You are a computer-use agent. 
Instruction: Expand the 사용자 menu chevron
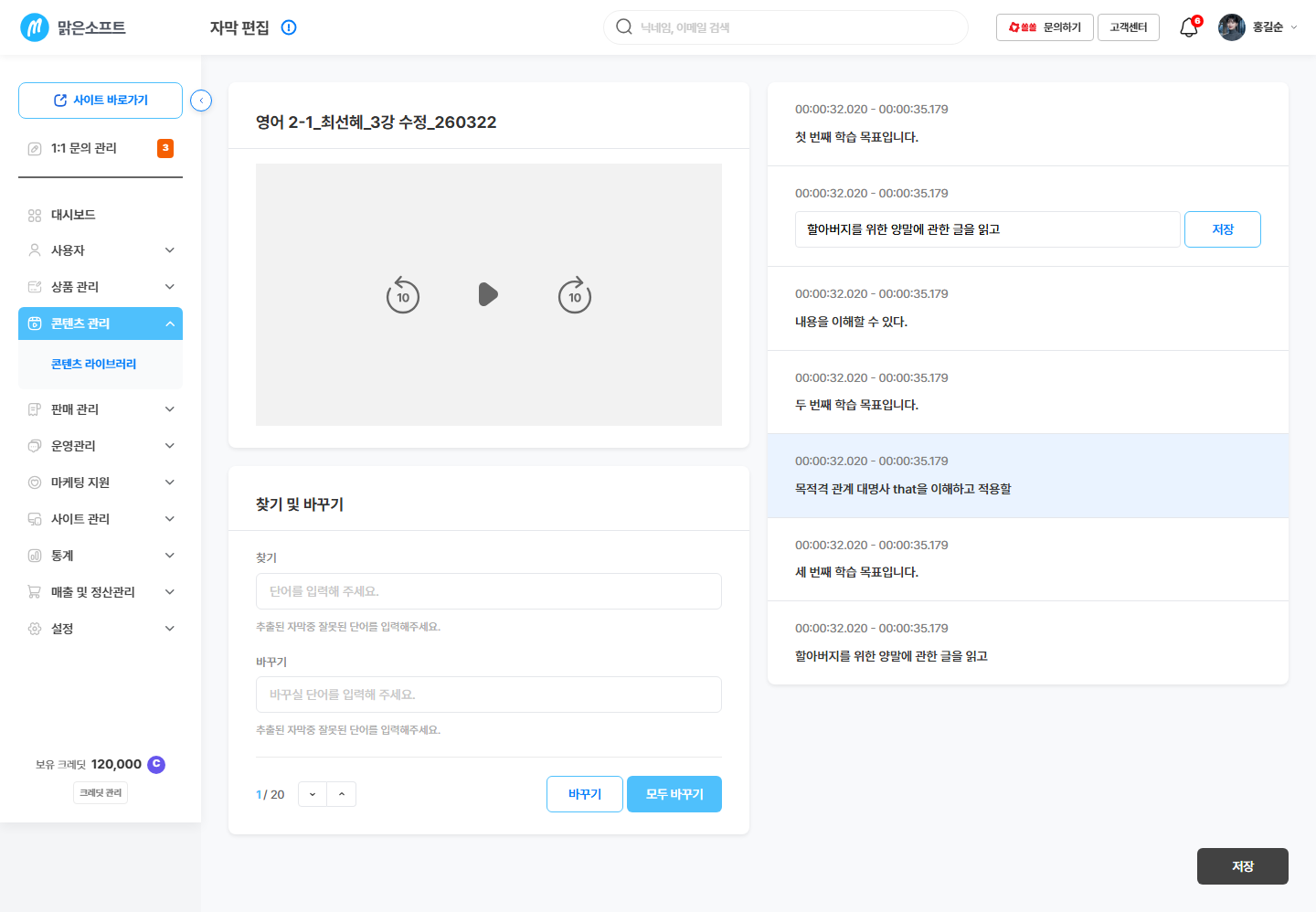tap(170, 249)
